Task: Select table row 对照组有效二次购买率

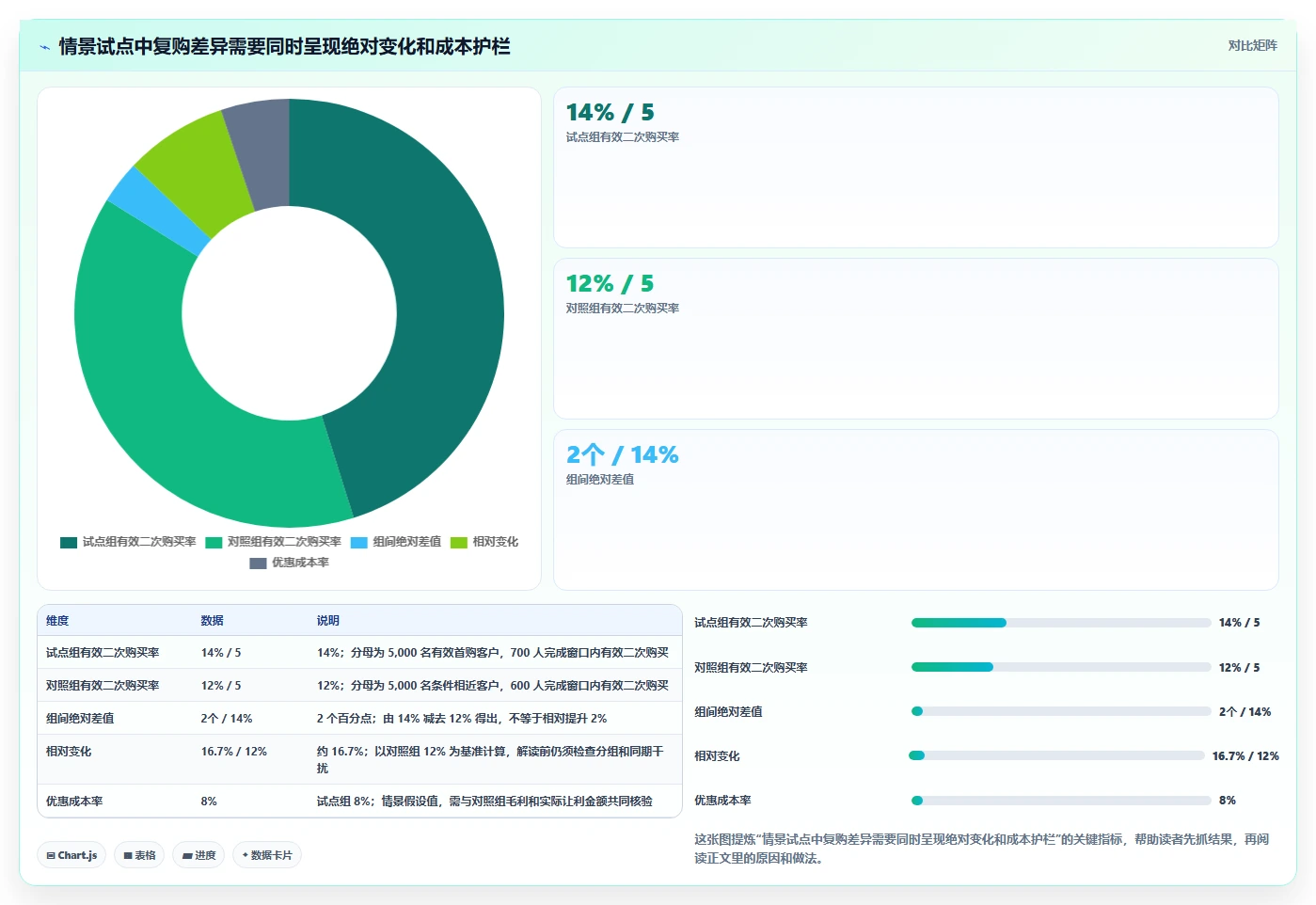Action: (x=359, y=686)
